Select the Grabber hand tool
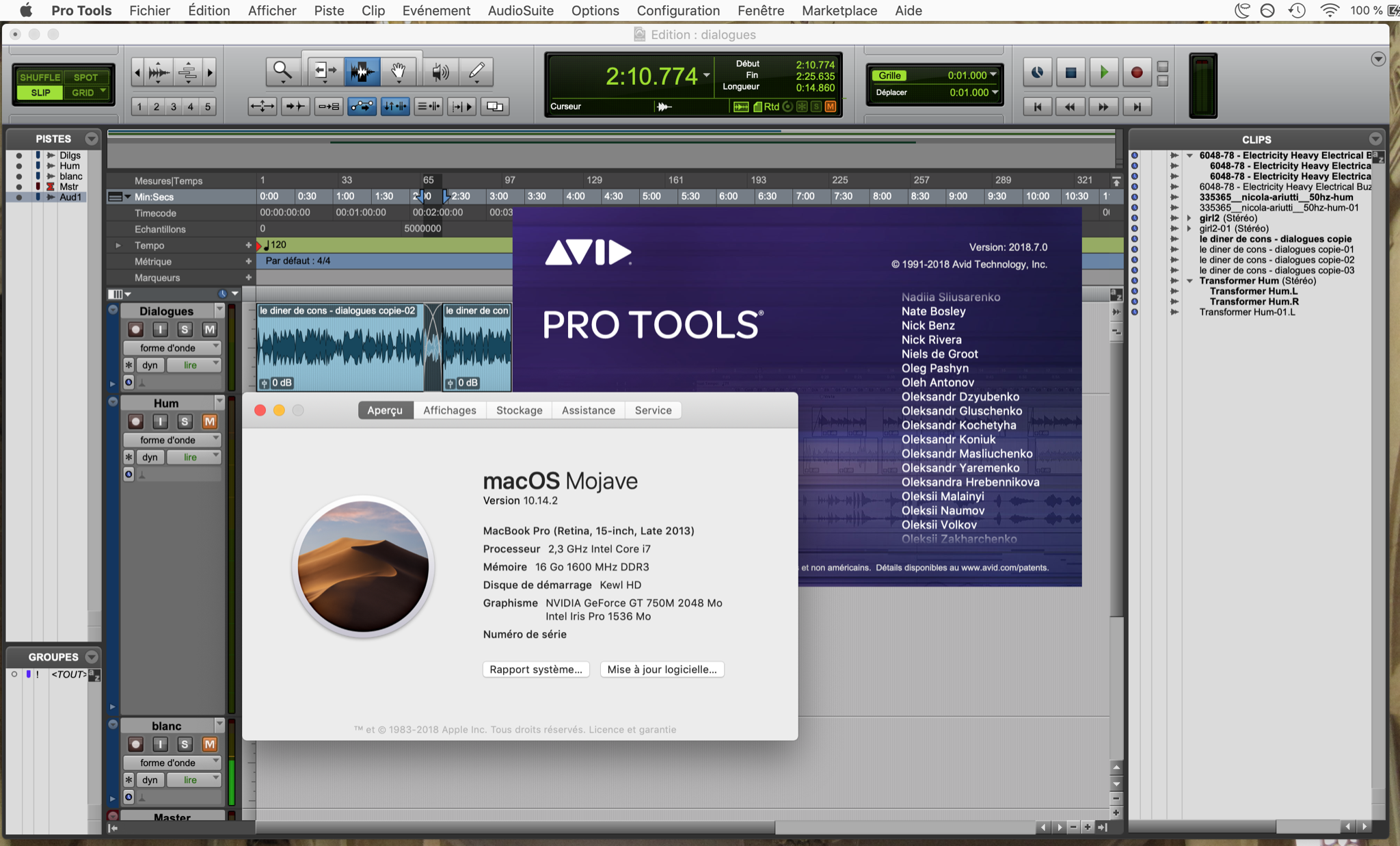This screenshot has width=1400, height=846. pyautogui.click(x=399, y=70)
